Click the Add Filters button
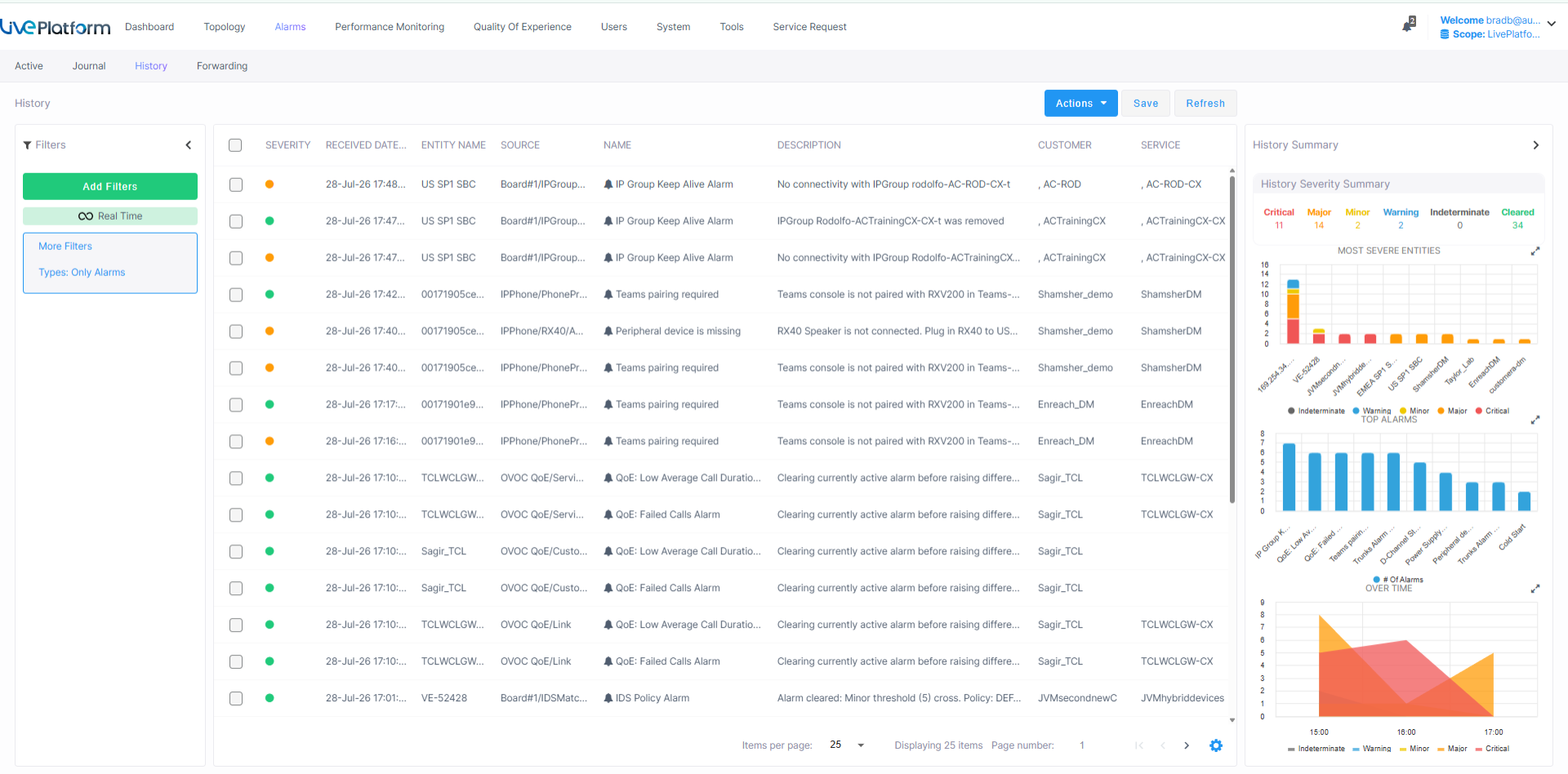This screenshot has width=1568, height=774. pos(110,186)
